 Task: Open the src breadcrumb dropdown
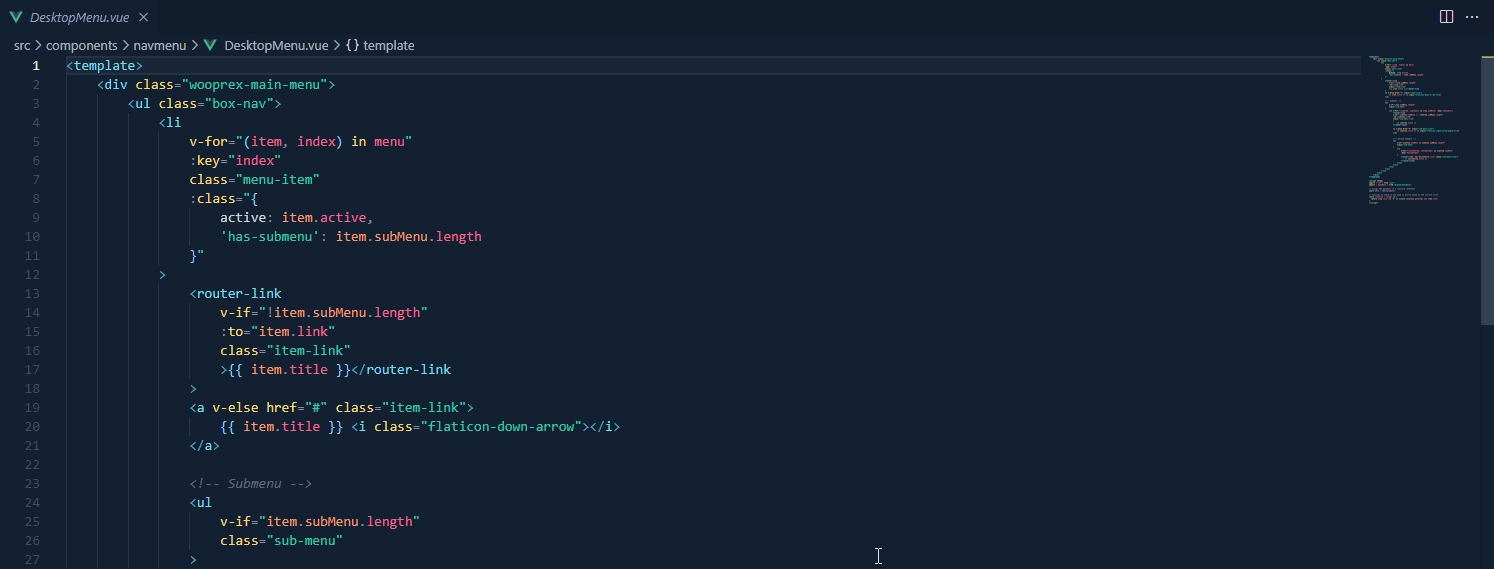(x=22, y=45)
